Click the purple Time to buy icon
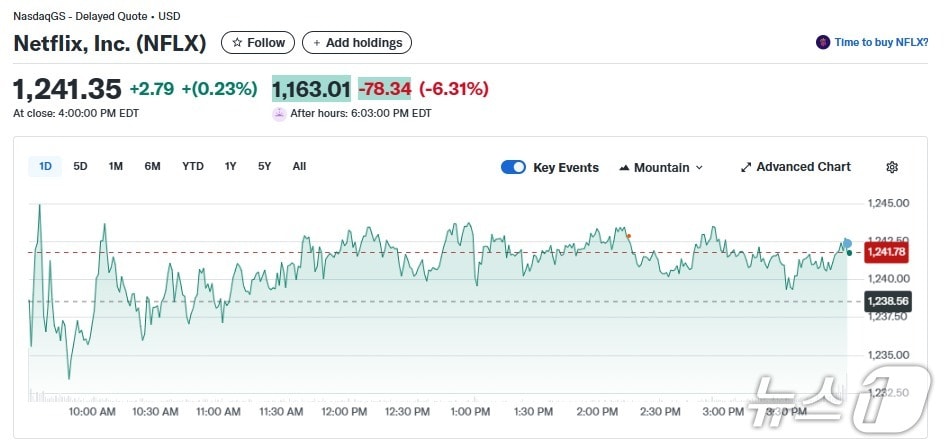Viewport: 945px width, 447px height. click(x=823, y=42)
